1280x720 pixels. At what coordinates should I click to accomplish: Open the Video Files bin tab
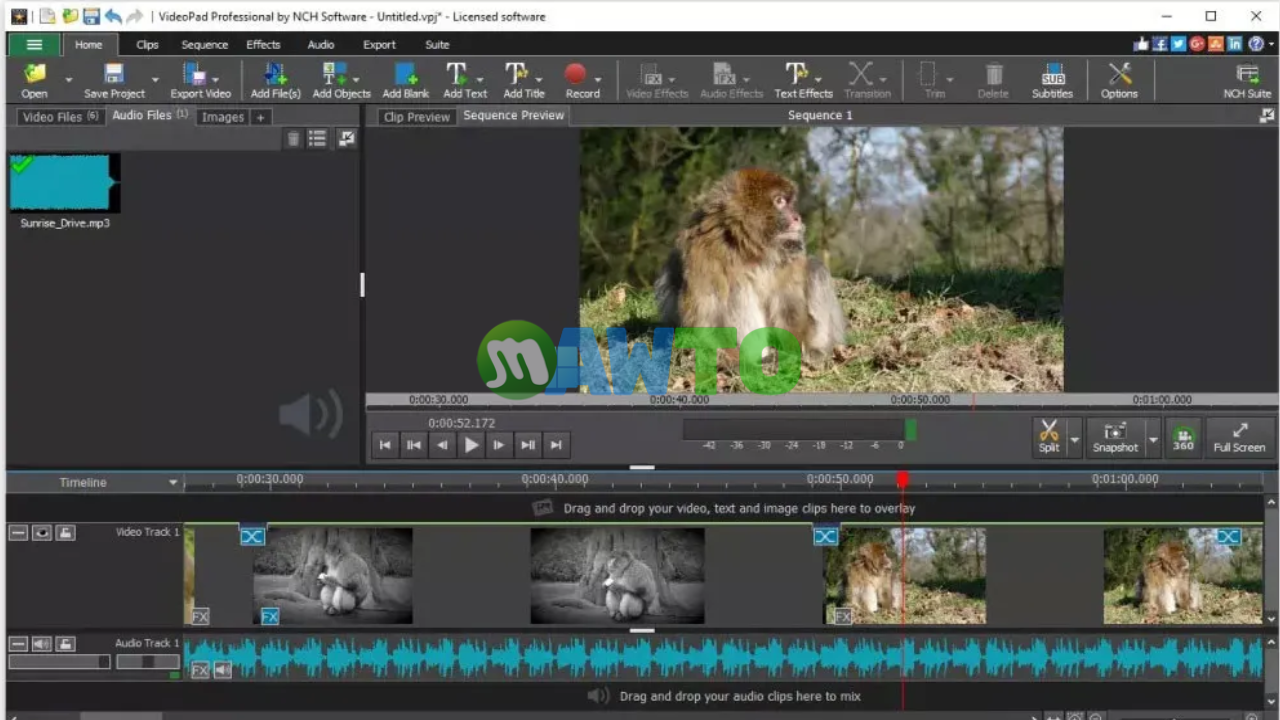tap(60, 117)
